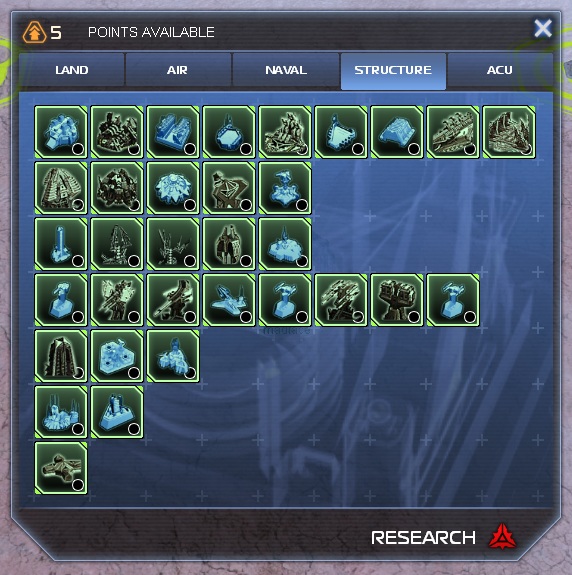The image size is (572, 575).
Task: Switch to the LAND research tab
Action: pos(72,70)
